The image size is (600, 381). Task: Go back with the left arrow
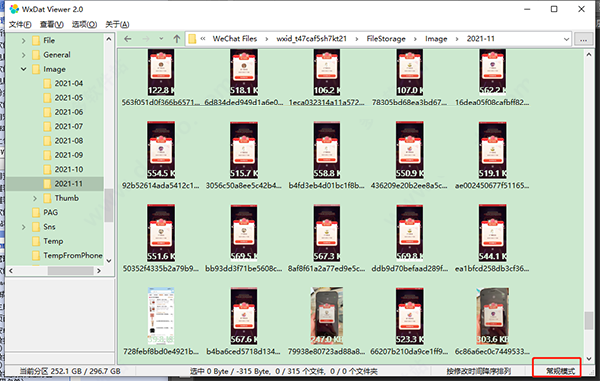(128, 39)
